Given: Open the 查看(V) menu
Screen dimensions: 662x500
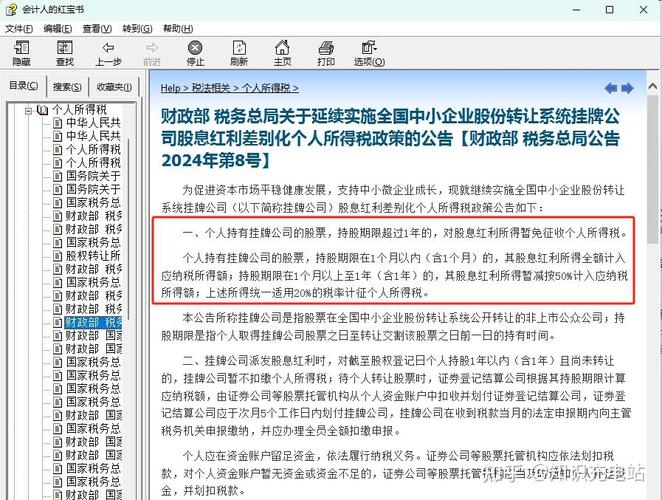Looking at the screenshot, I should pyautogui.click(x=97, y=29).
